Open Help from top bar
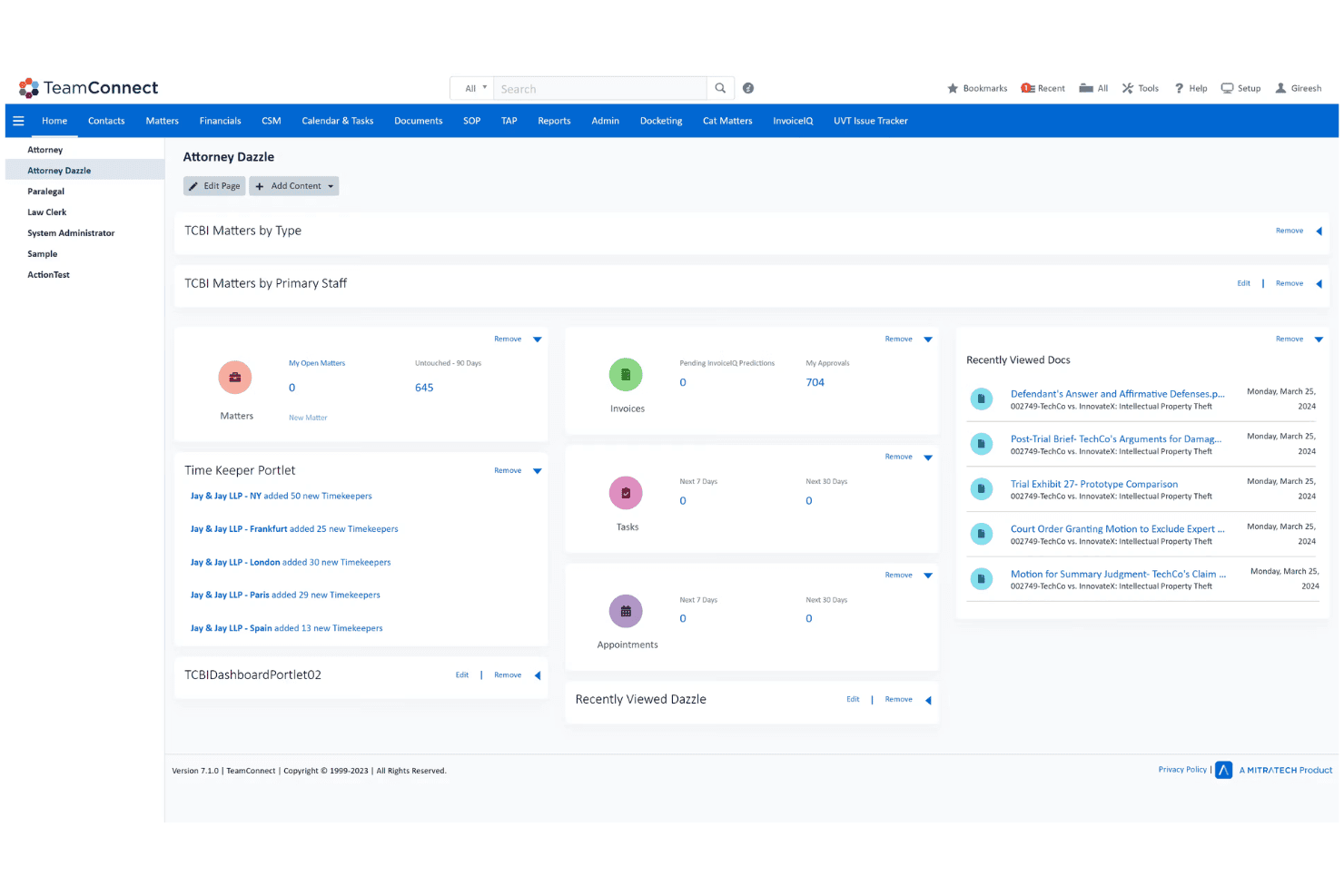Image resolution: width=1344 pixels, height=896 pixels. [1191, 88]
